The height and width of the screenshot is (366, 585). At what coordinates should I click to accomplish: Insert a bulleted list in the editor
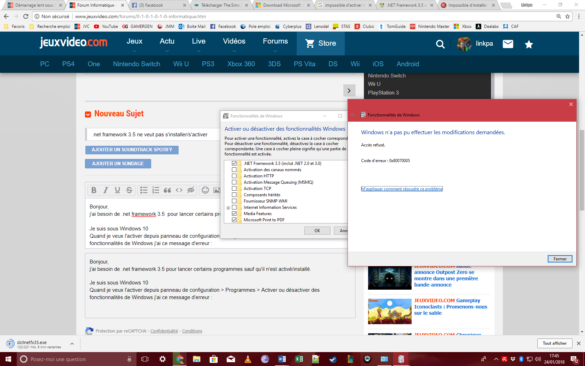coord(144,190)
